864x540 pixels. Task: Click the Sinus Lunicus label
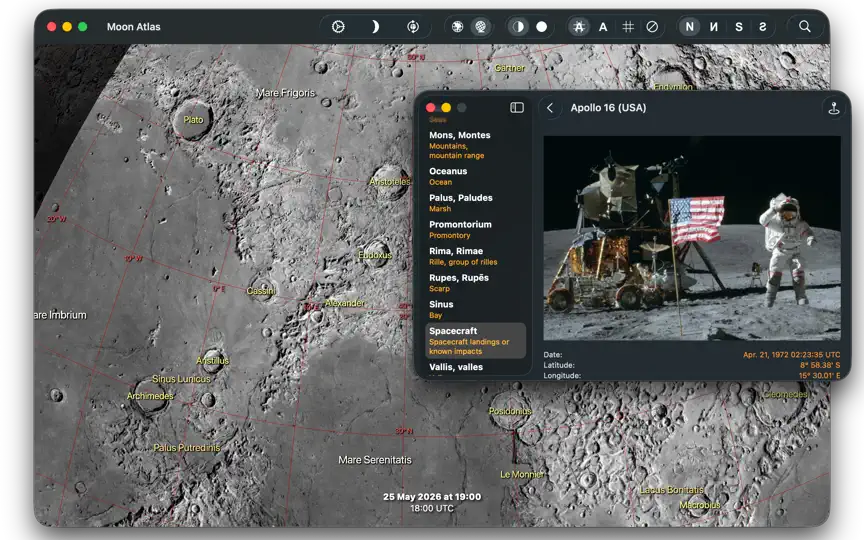[x=181, y=379]
